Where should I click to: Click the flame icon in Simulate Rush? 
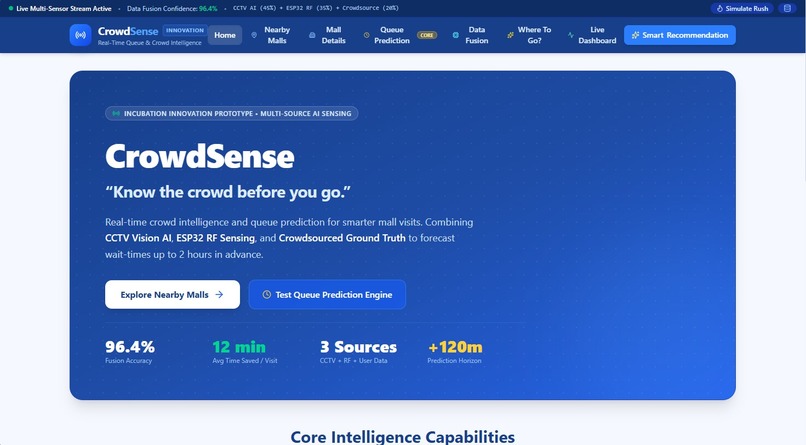click(x=720, y=8)
